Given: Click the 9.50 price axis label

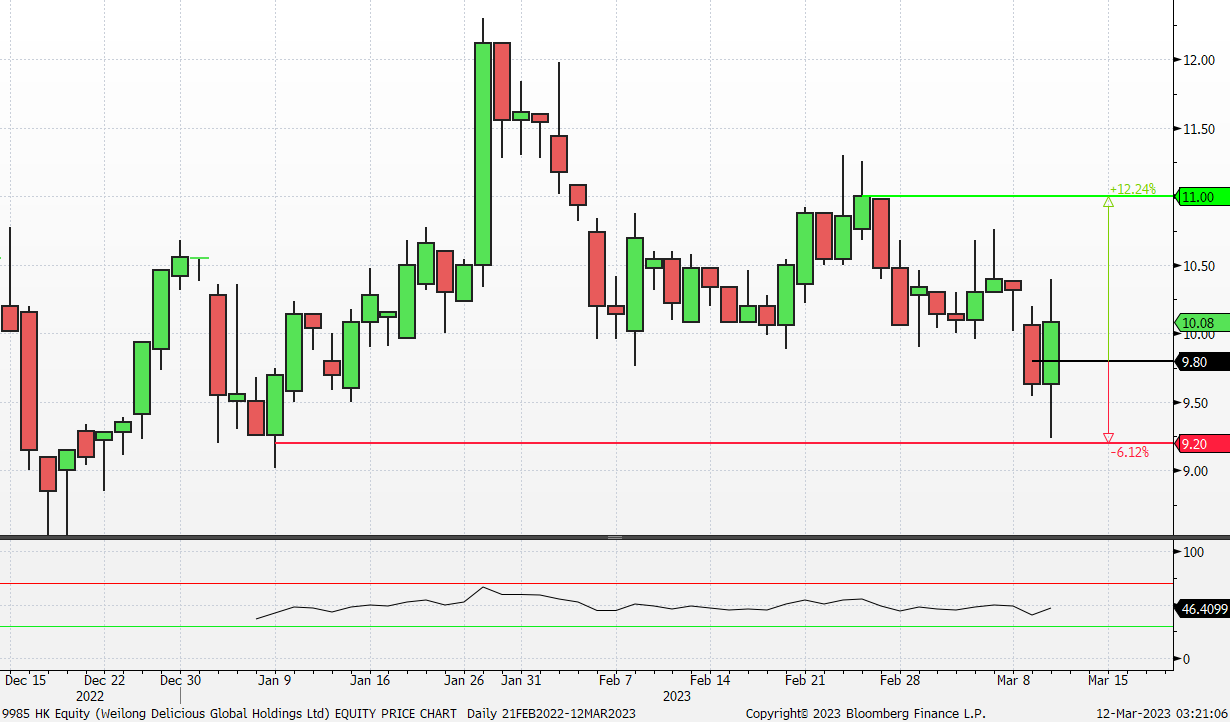Looking at the screenshot, I should (x=1198, y=403).
